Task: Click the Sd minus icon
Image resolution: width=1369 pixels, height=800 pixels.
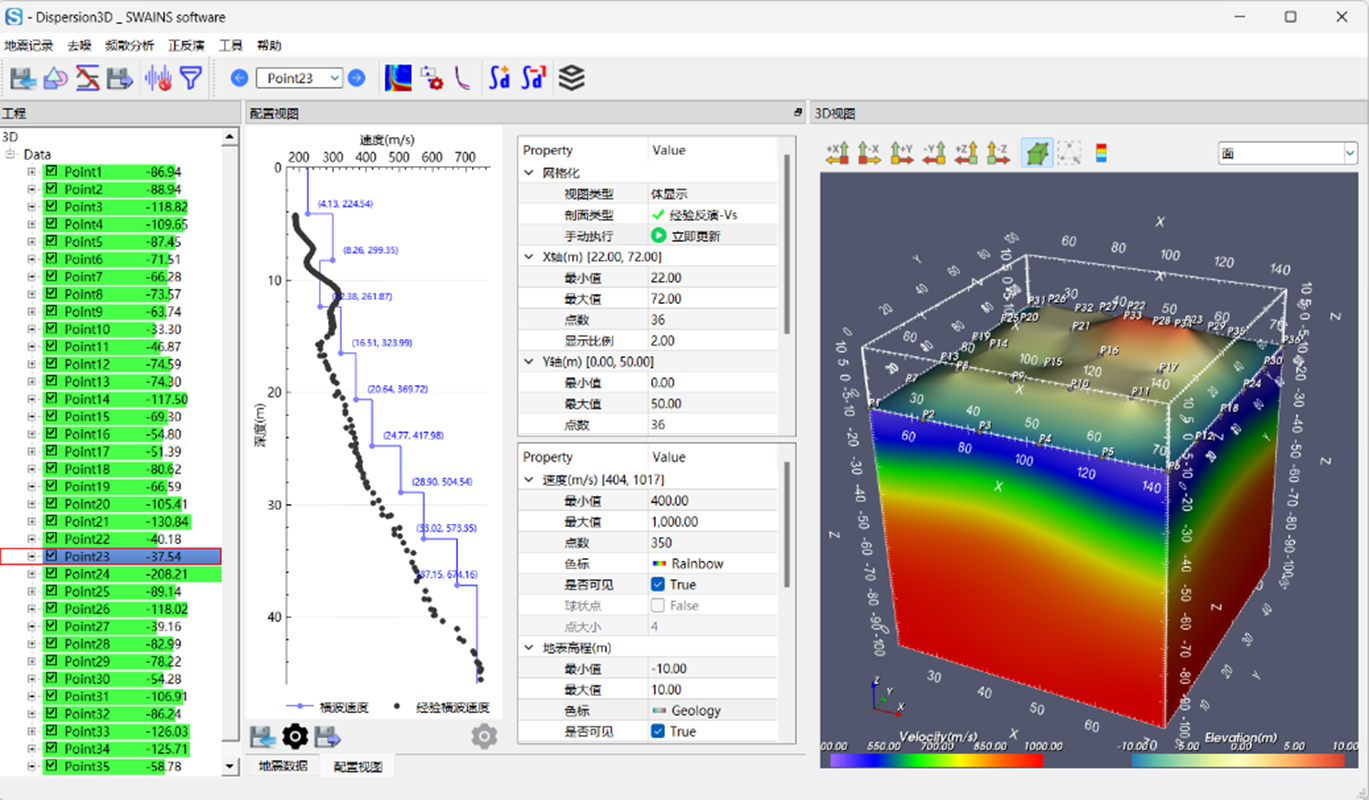Action: 534,78
